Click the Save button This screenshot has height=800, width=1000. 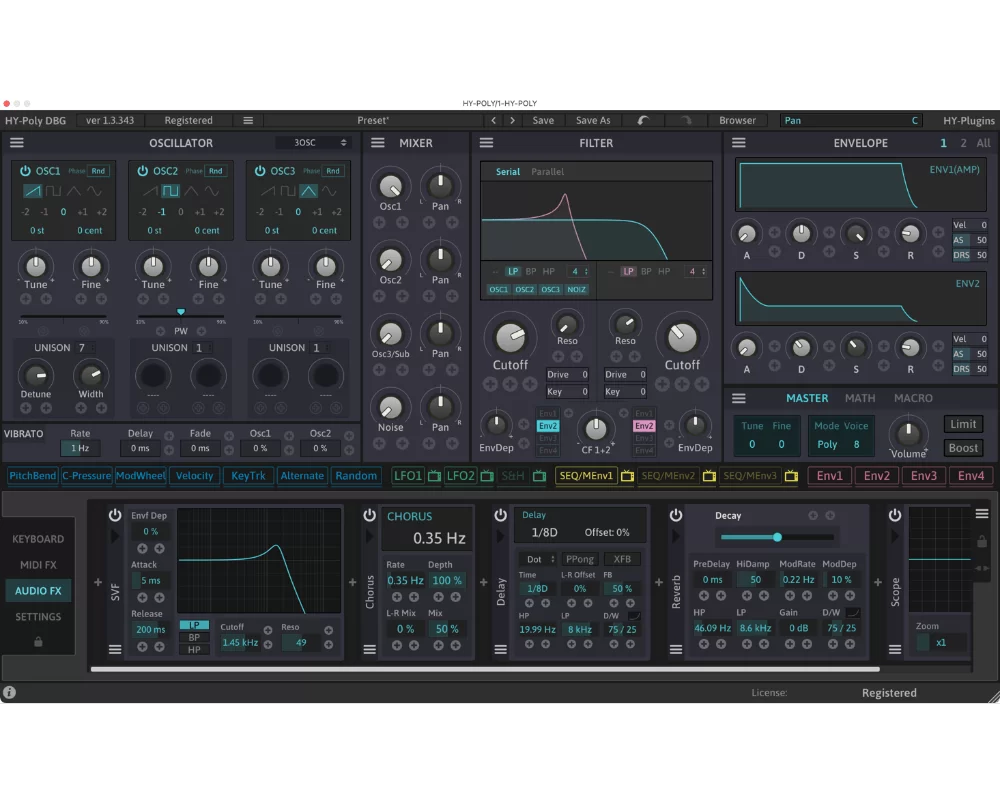click(543, 121)
